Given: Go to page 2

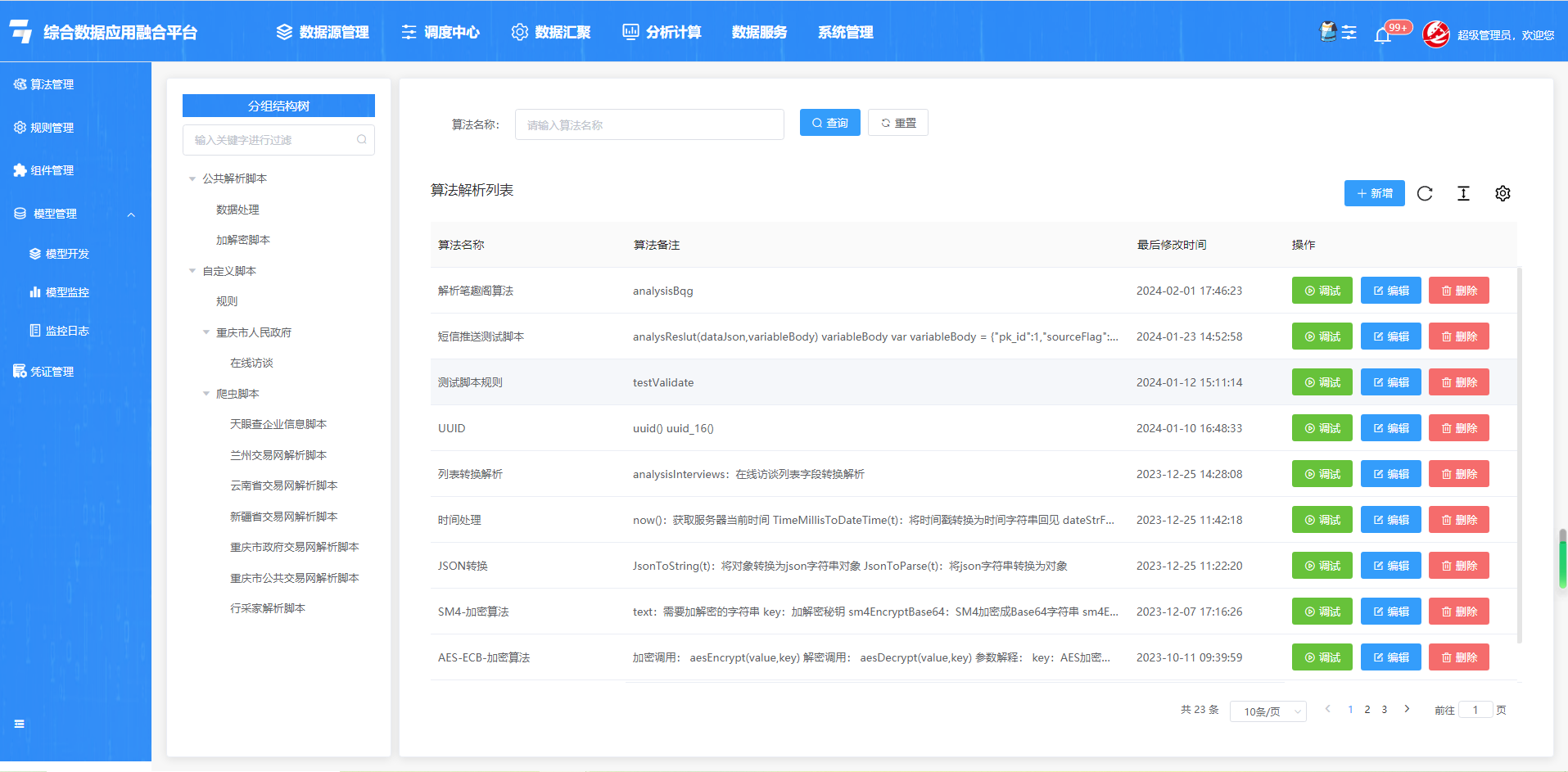Looking at the screenshot, I should coord(1367,710).
